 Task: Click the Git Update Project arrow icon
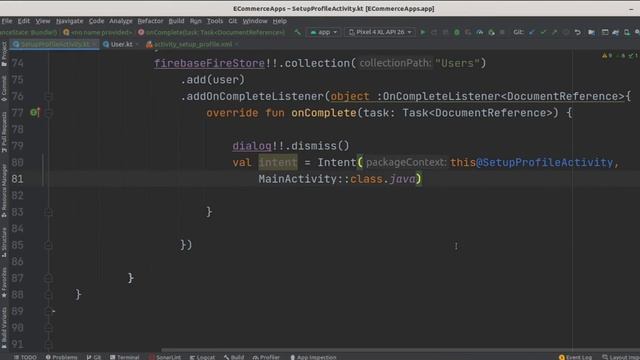tap(531, 32)
